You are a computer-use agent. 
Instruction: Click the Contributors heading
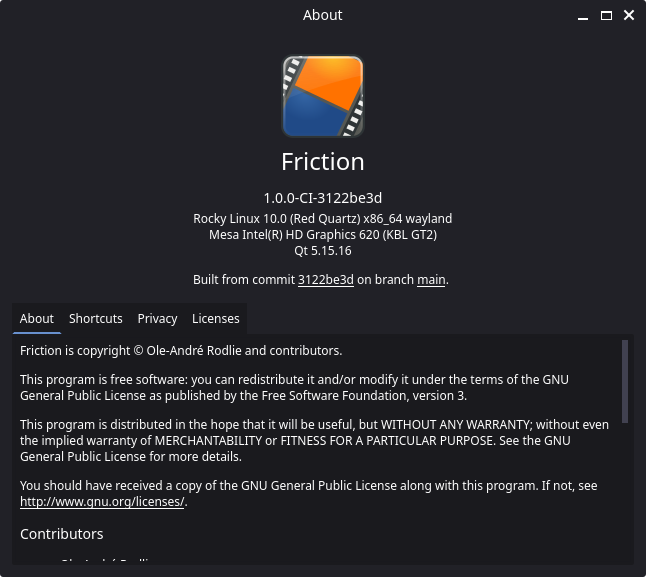62,534
